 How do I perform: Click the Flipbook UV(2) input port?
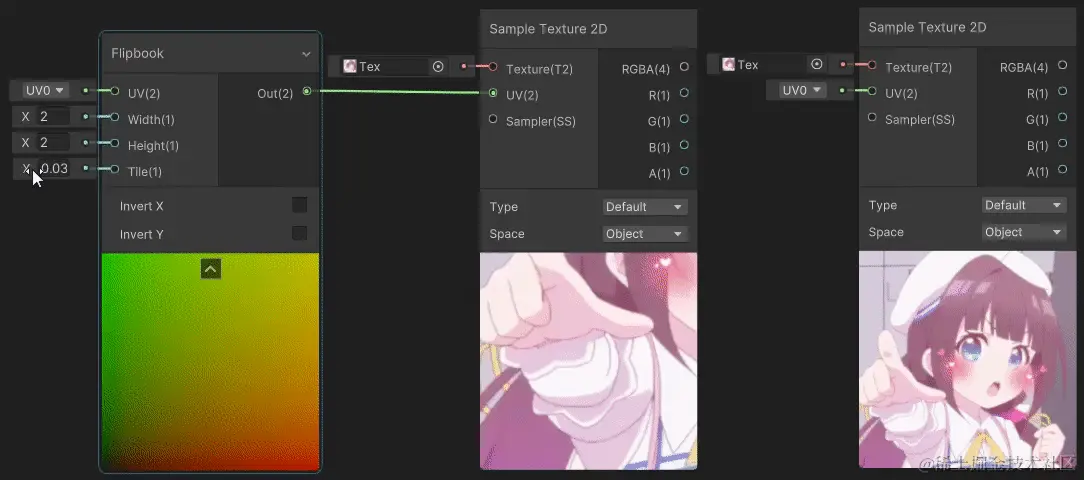(x=115, y=91)
